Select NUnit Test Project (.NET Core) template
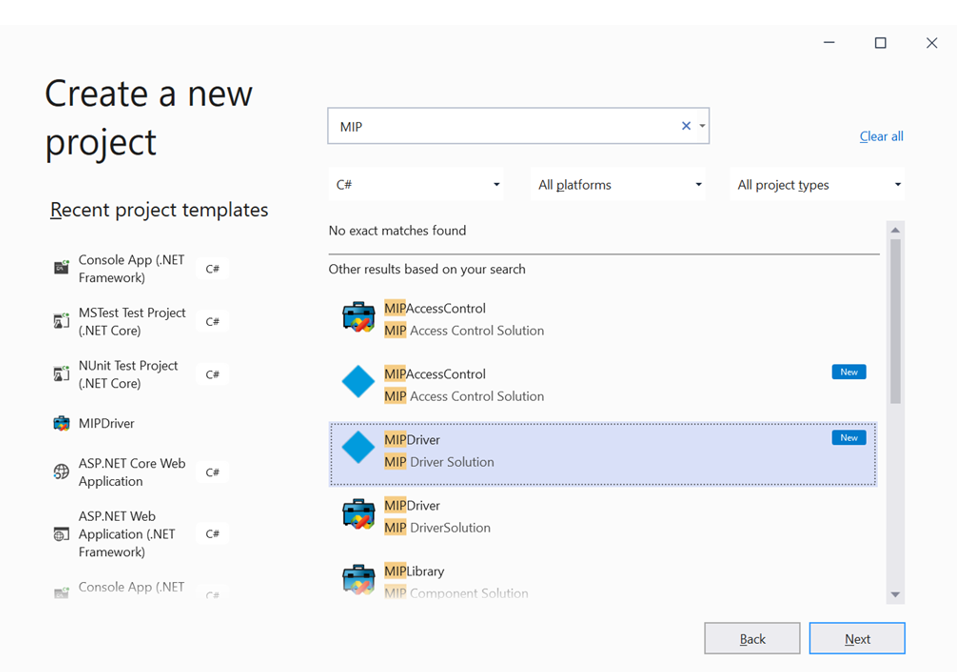This screenshot has height=672, width=959. (x=141, y=374)
